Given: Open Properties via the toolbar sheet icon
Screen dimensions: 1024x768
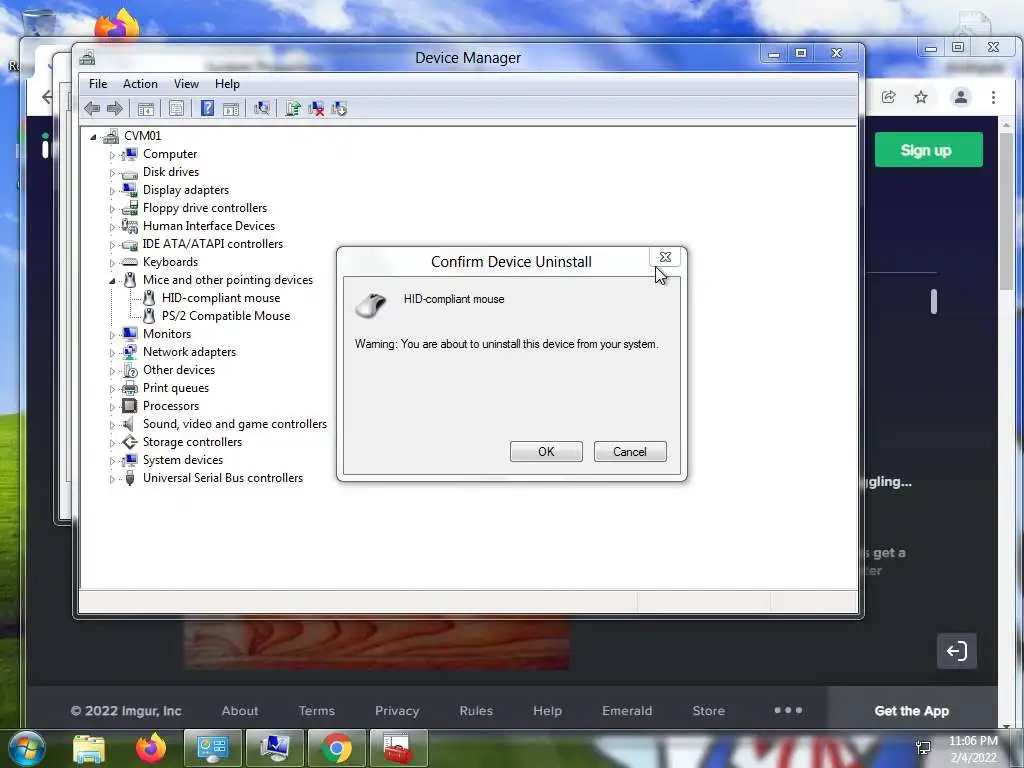Looking at the screenshot, I should pyautogui.click(x=176, y=109).
